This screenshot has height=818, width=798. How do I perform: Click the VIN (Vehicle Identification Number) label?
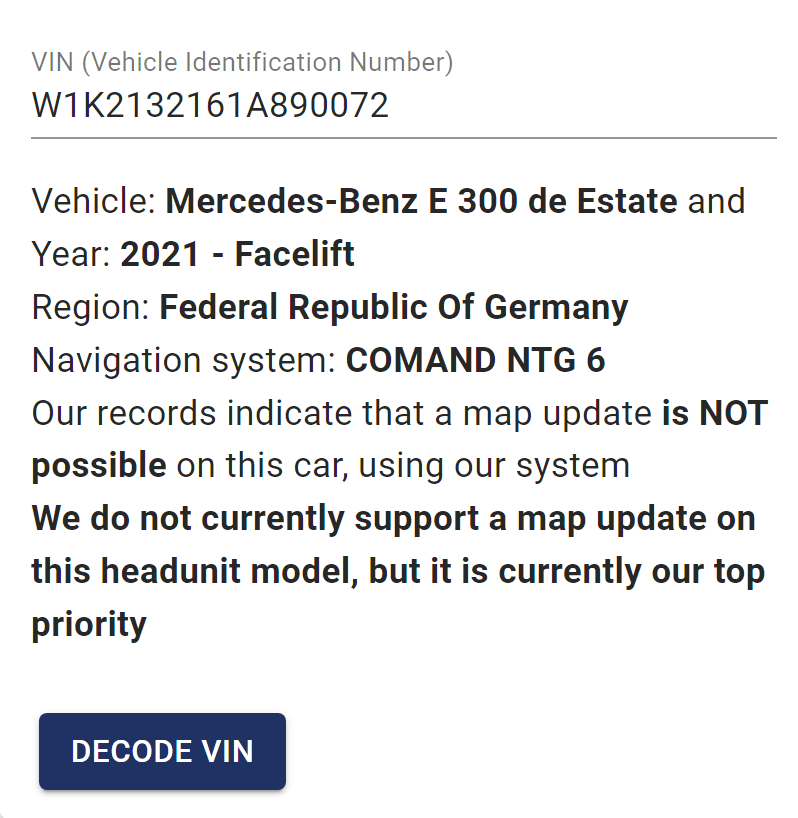[x=242, y=63]
